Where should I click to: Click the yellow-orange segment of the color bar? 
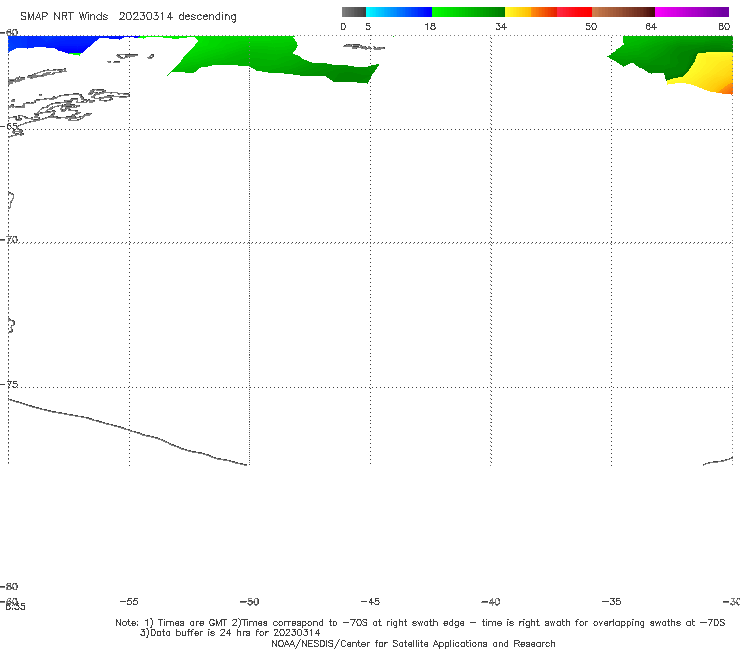[x=531, y=12]
